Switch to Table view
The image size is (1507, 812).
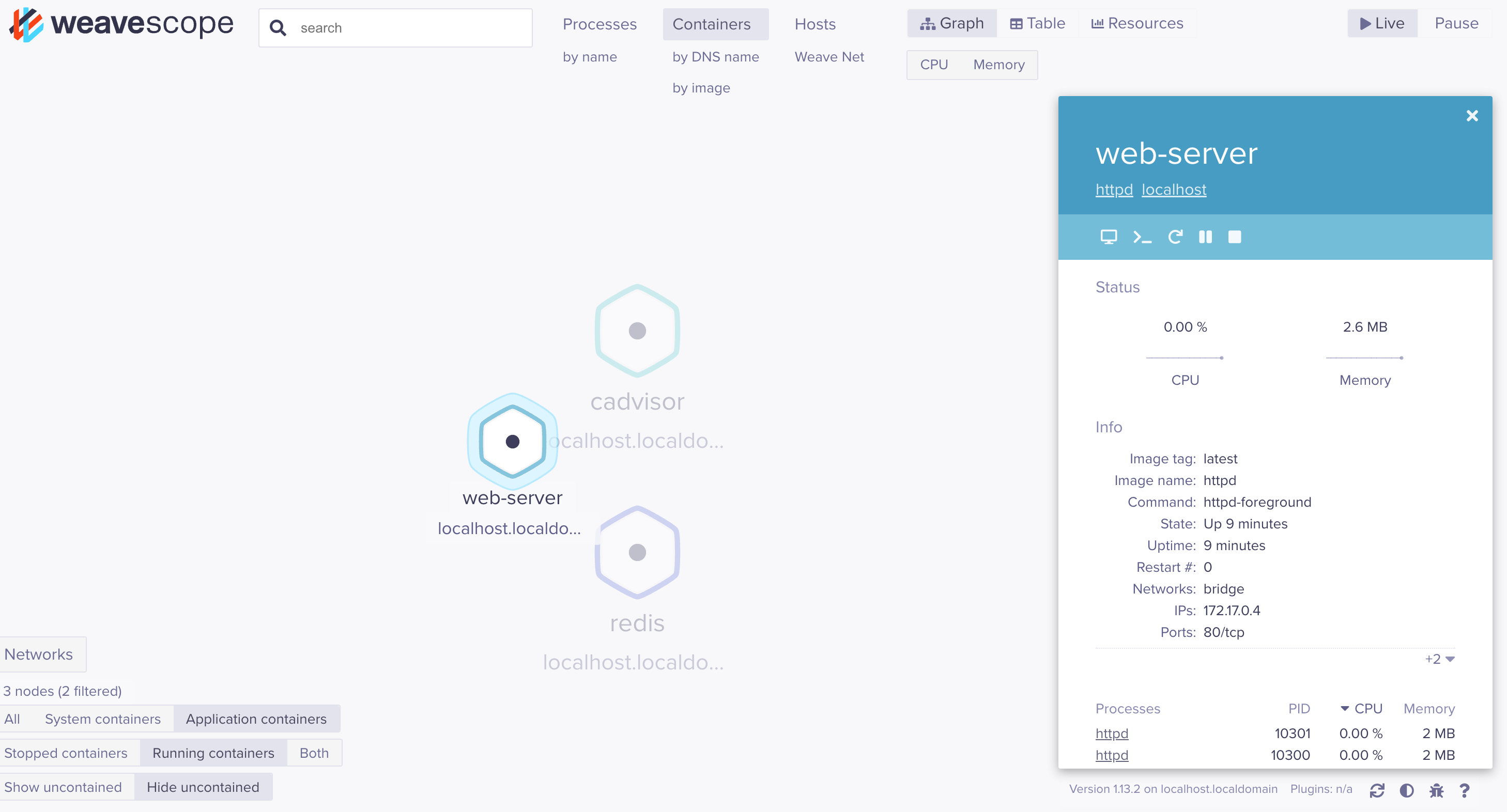click(1037, 23)
